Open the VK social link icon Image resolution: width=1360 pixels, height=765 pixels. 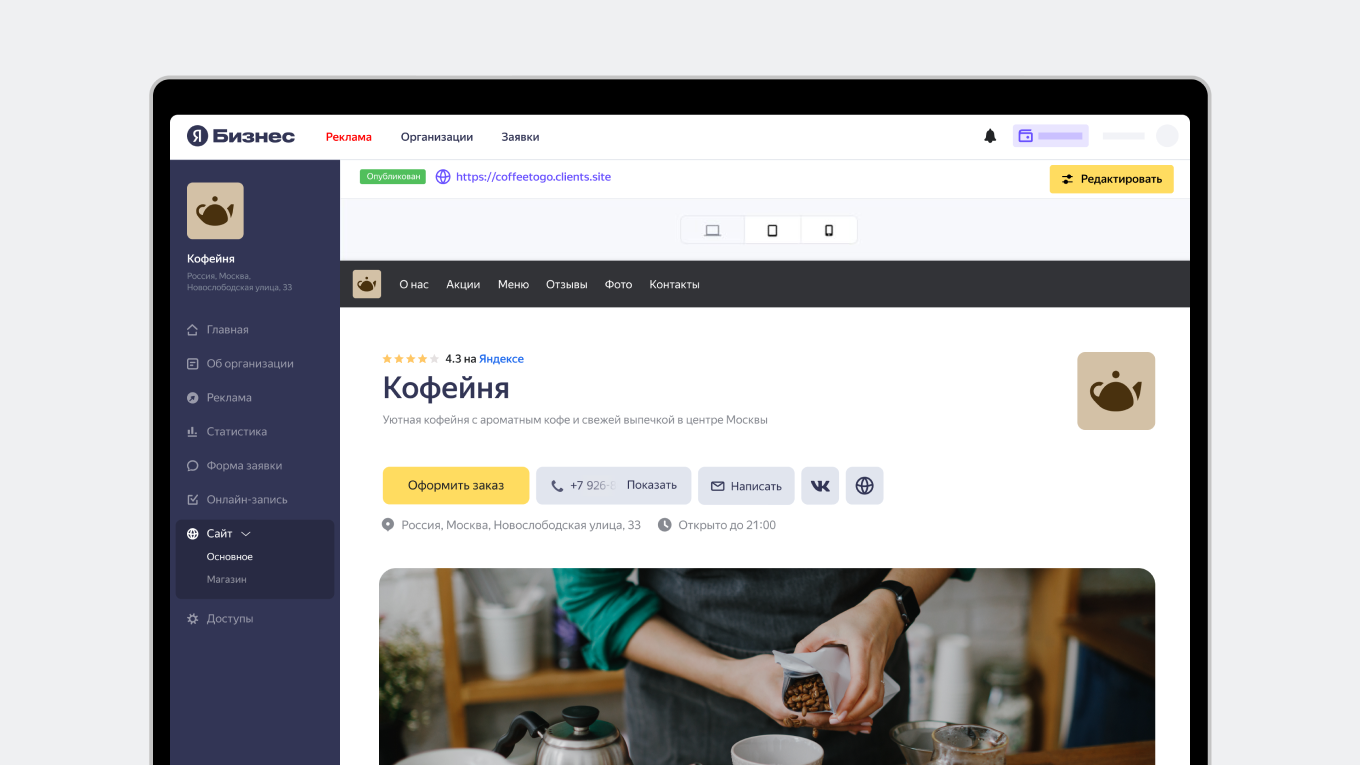pos(820,486)
